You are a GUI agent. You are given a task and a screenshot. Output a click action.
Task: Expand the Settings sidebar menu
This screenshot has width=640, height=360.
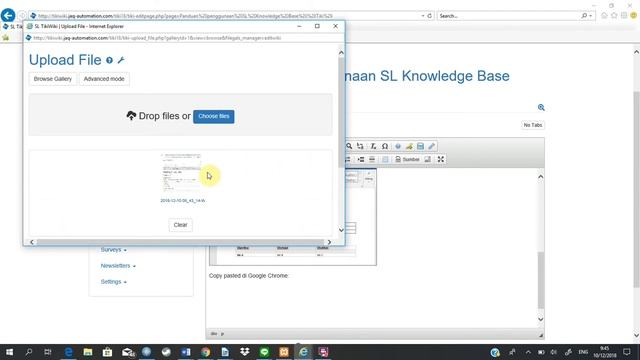(x=113, y=282)
